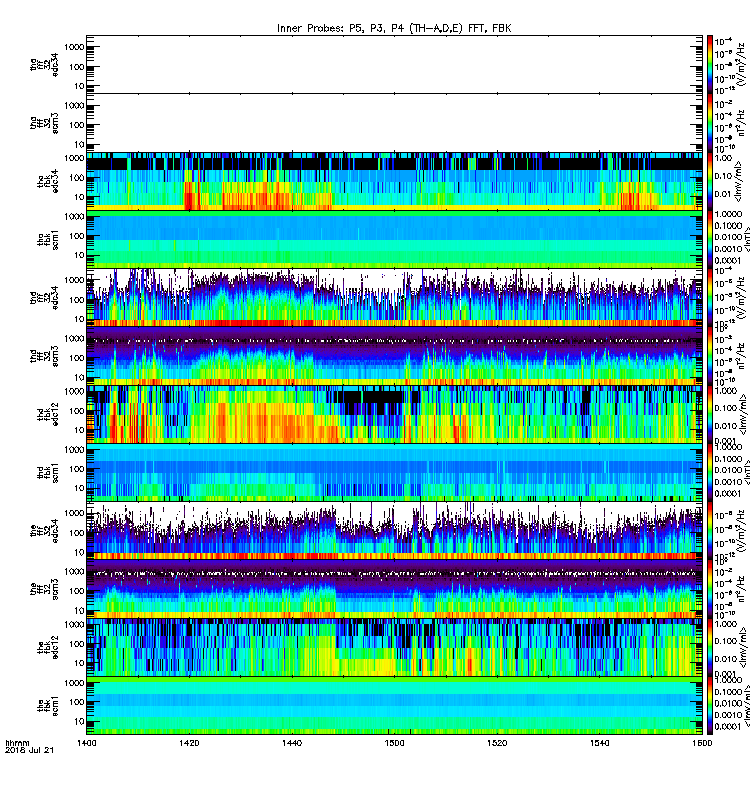
Task: Click the 1600 time tick label
Action: point(702,743)
